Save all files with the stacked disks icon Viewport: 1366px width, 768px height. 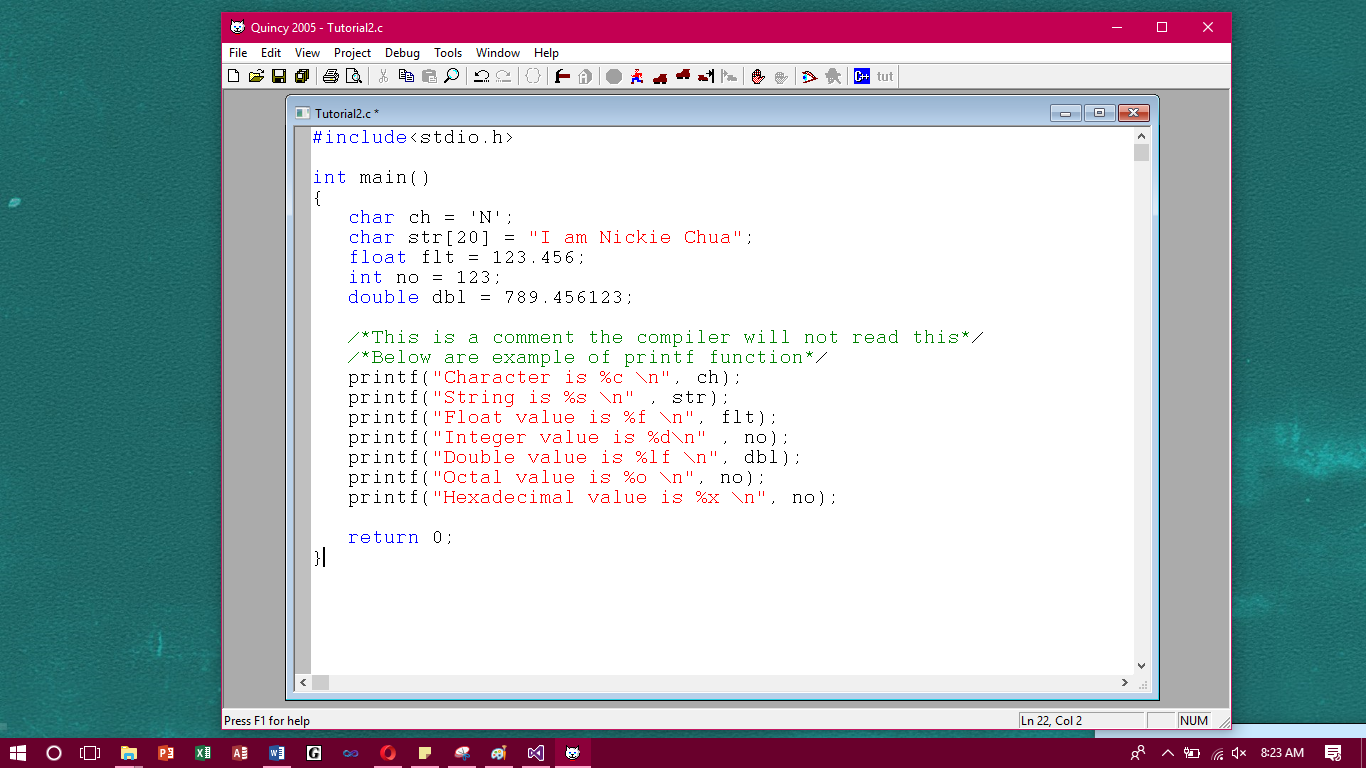(x=301, y=76)
